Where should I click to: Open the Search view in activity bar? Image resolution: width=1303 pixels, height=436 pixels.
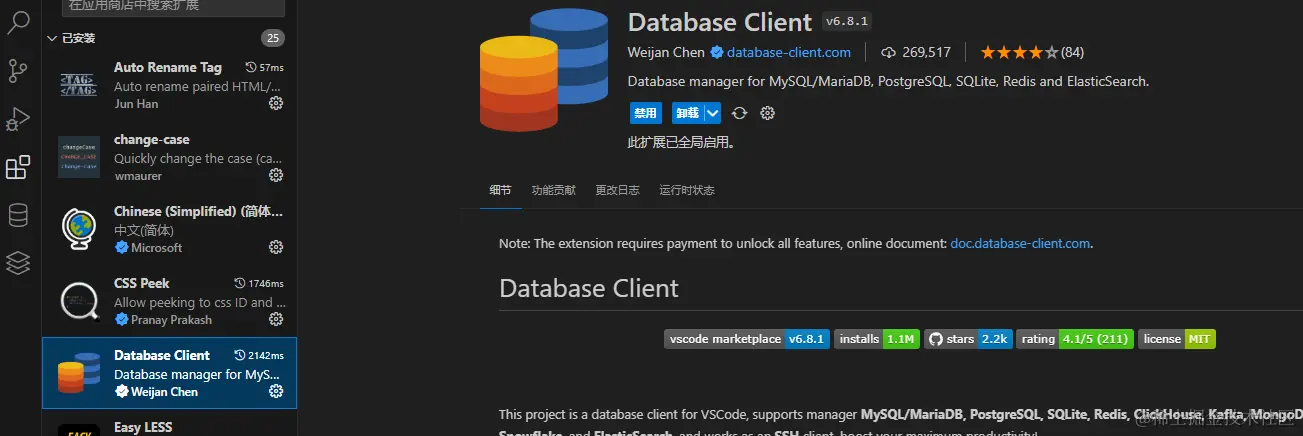click(x=18, y=22)
